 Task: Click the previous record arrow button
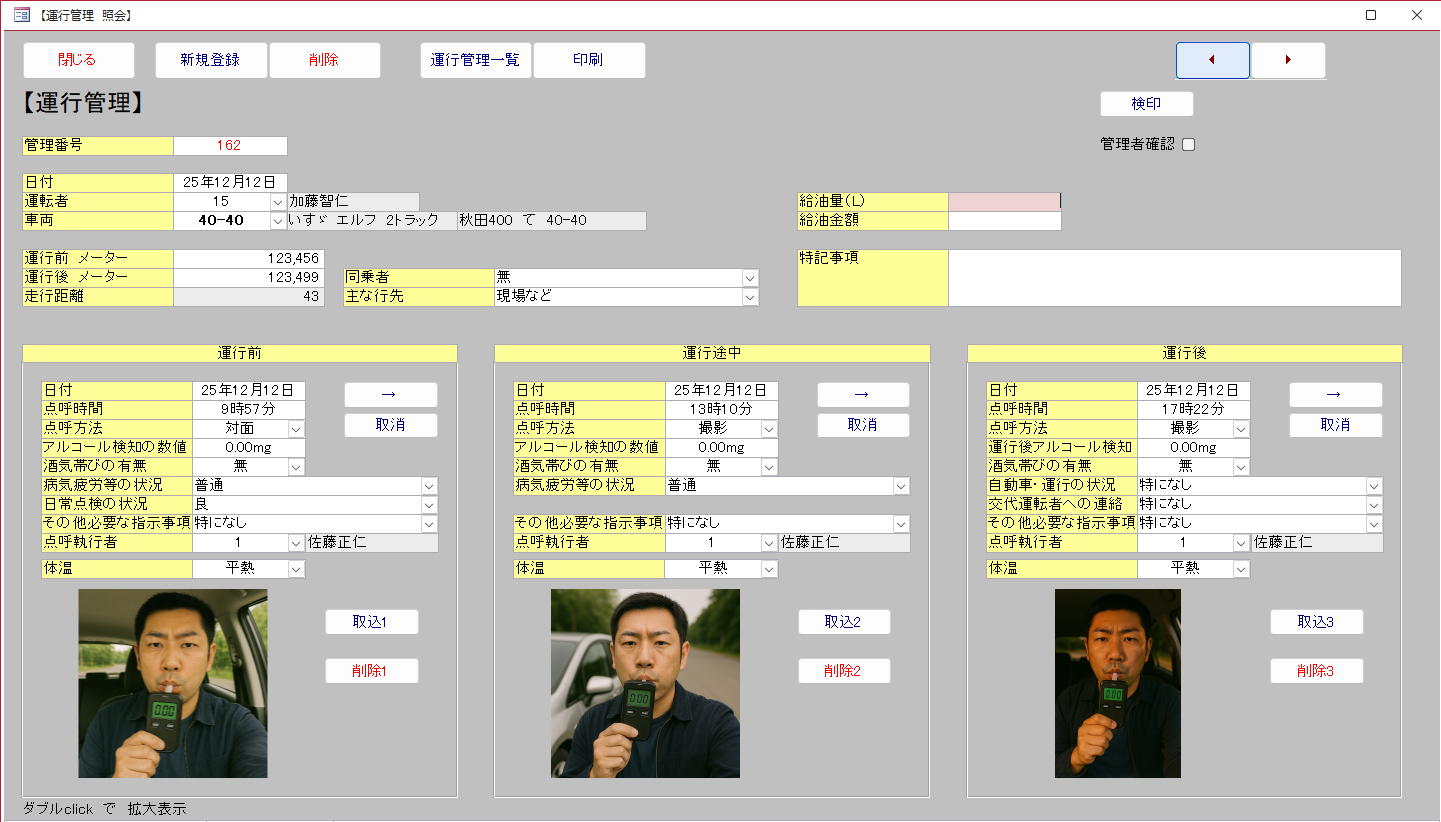1212,60
